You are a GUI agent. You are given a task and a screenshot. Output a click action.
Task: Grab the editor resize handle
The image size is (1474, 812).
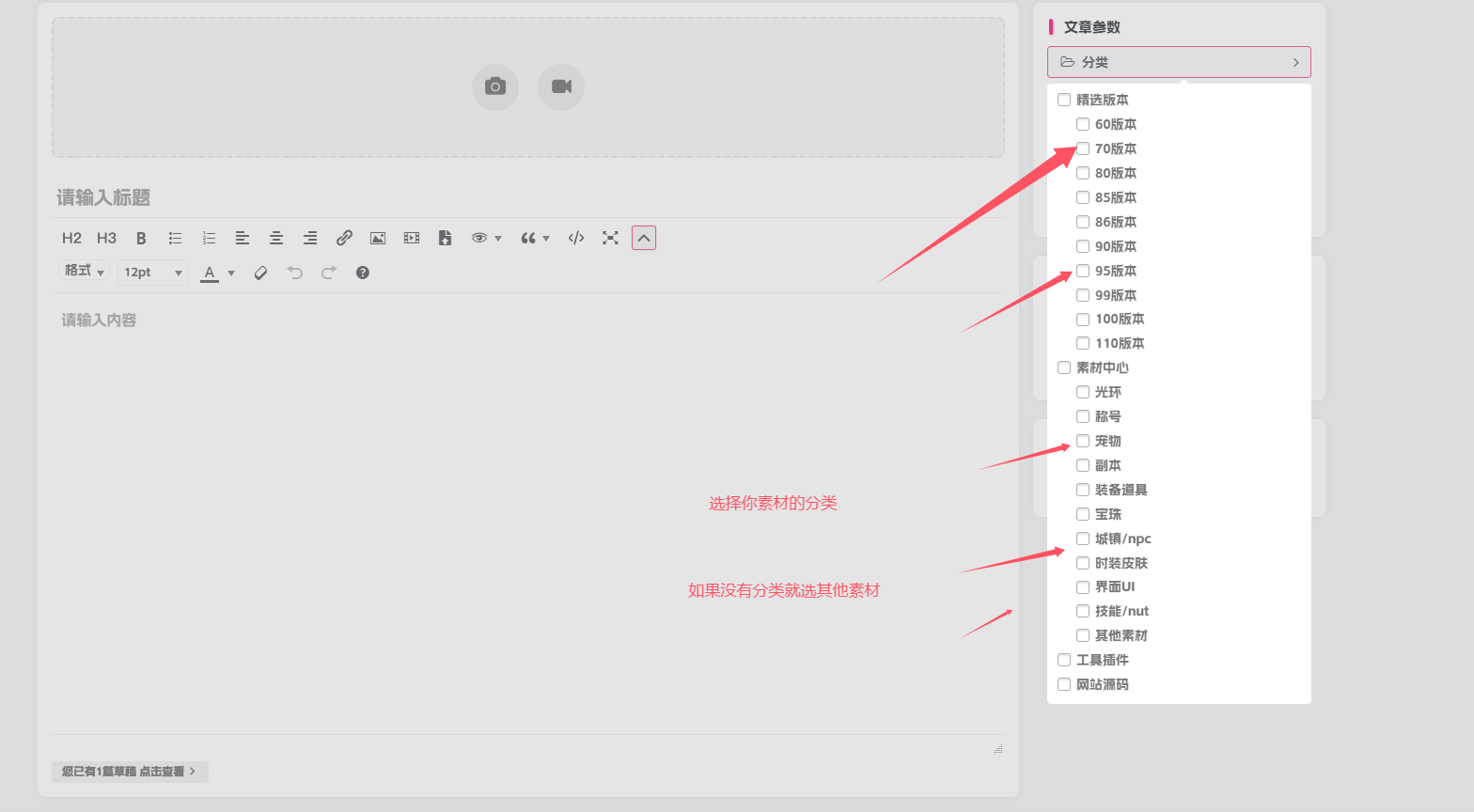click(x=997, y=748)
